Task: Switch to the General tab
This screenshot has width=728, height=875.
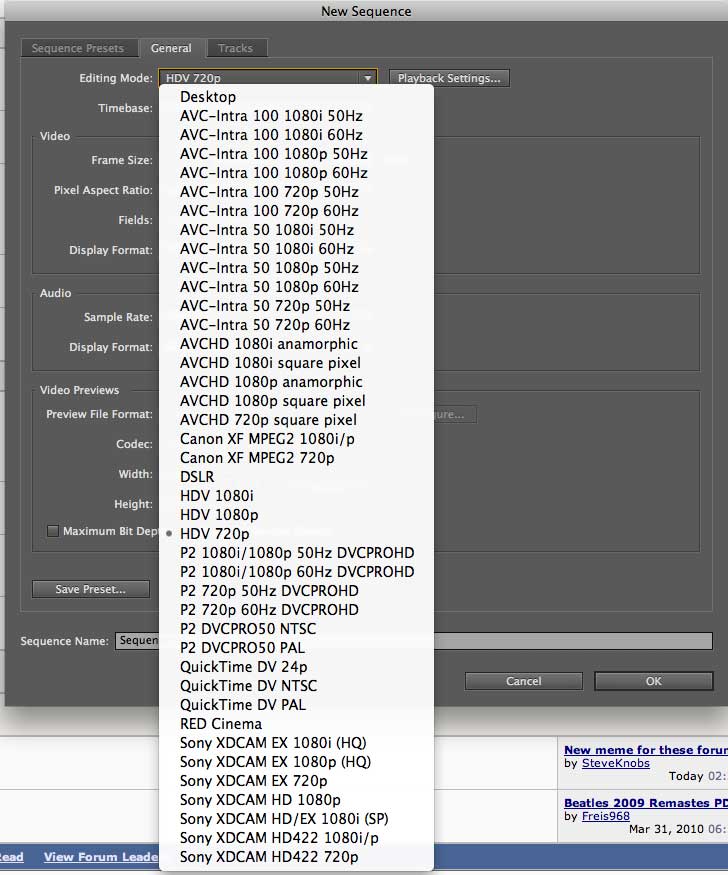Action: click(171, 48)
